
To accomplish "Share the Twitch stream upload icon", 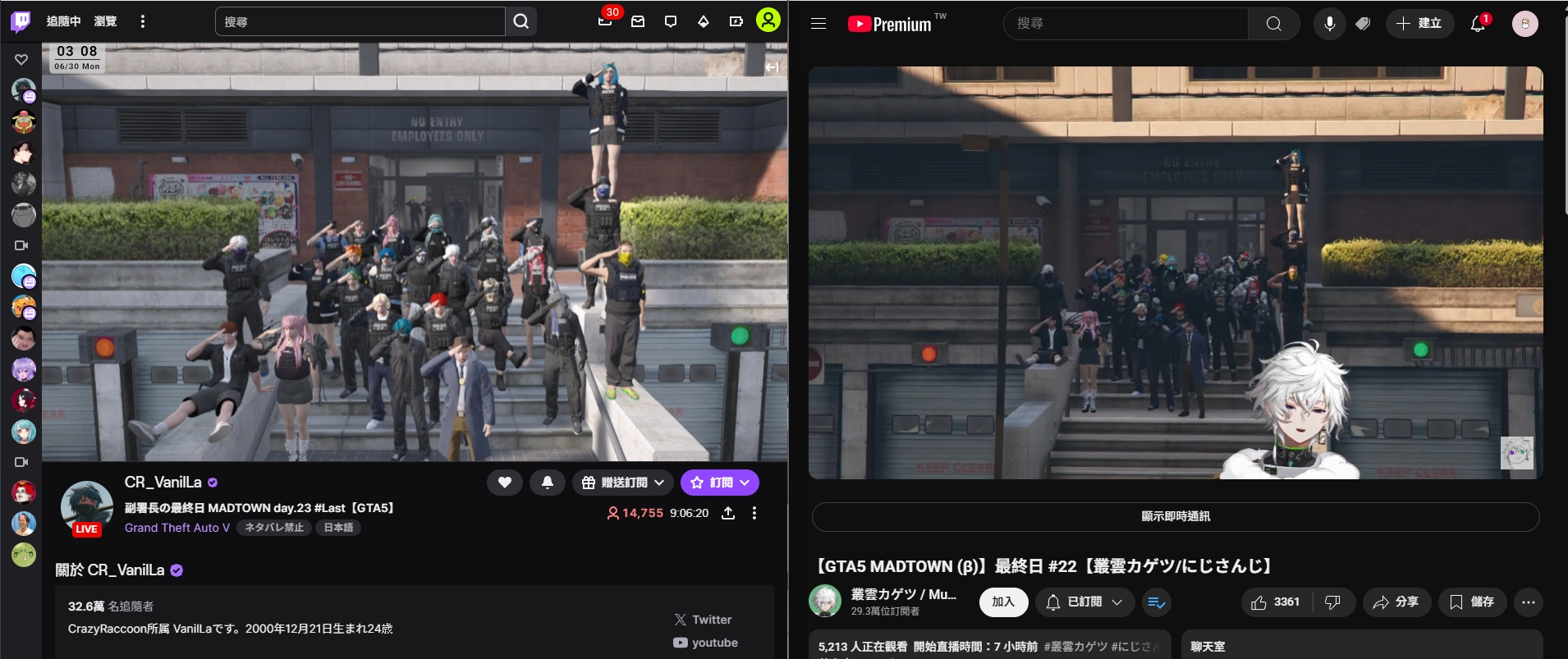I will coord(728,513).
